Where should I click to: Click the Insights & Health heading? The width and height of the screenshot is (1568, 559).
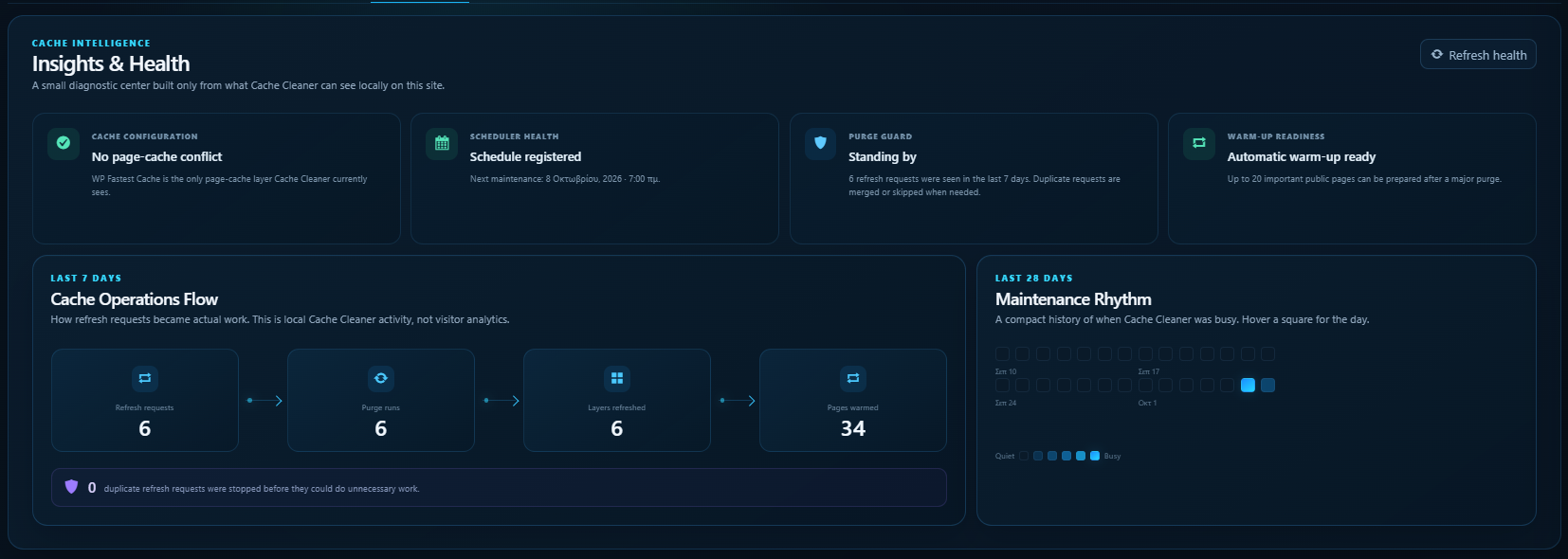(x=111, y=63)
